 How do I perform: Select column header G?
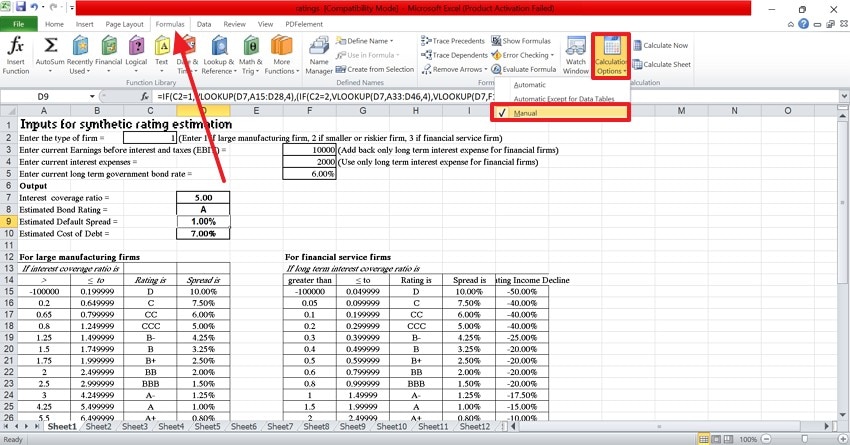[362, 111]
